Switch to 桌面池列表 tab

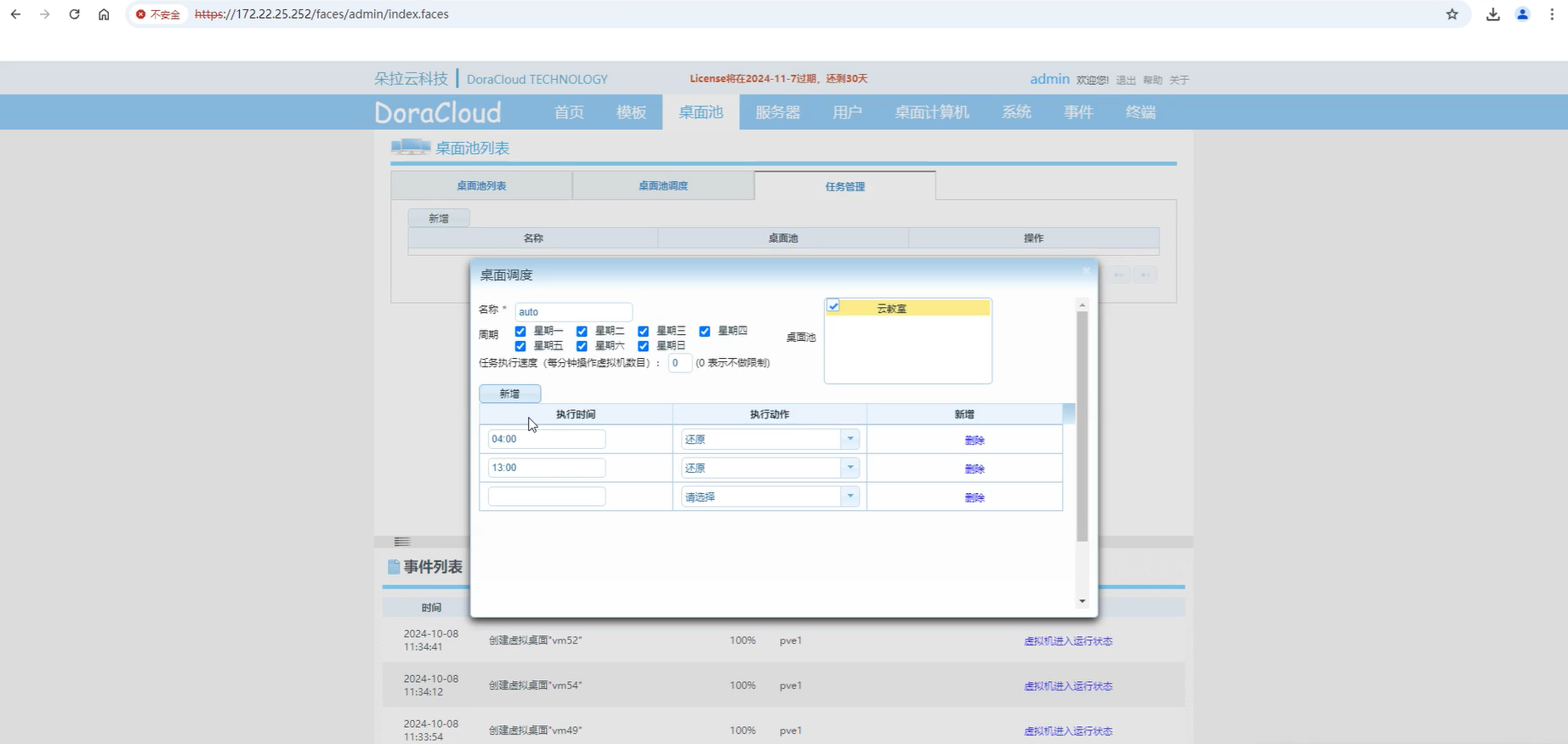click(481, 185)
